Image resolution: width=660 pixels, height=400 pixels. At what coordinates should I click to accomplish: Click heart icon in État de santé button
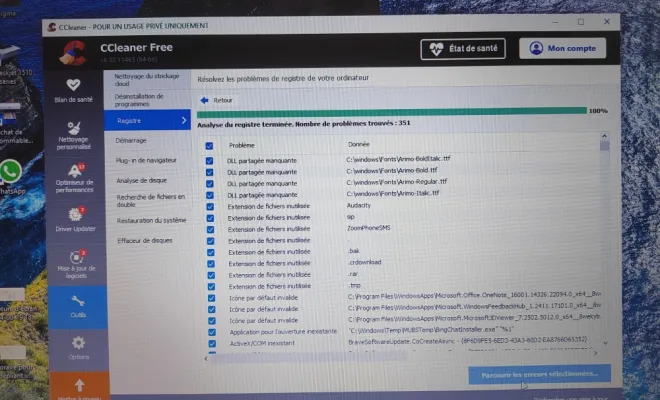click(x=436, y=49)
